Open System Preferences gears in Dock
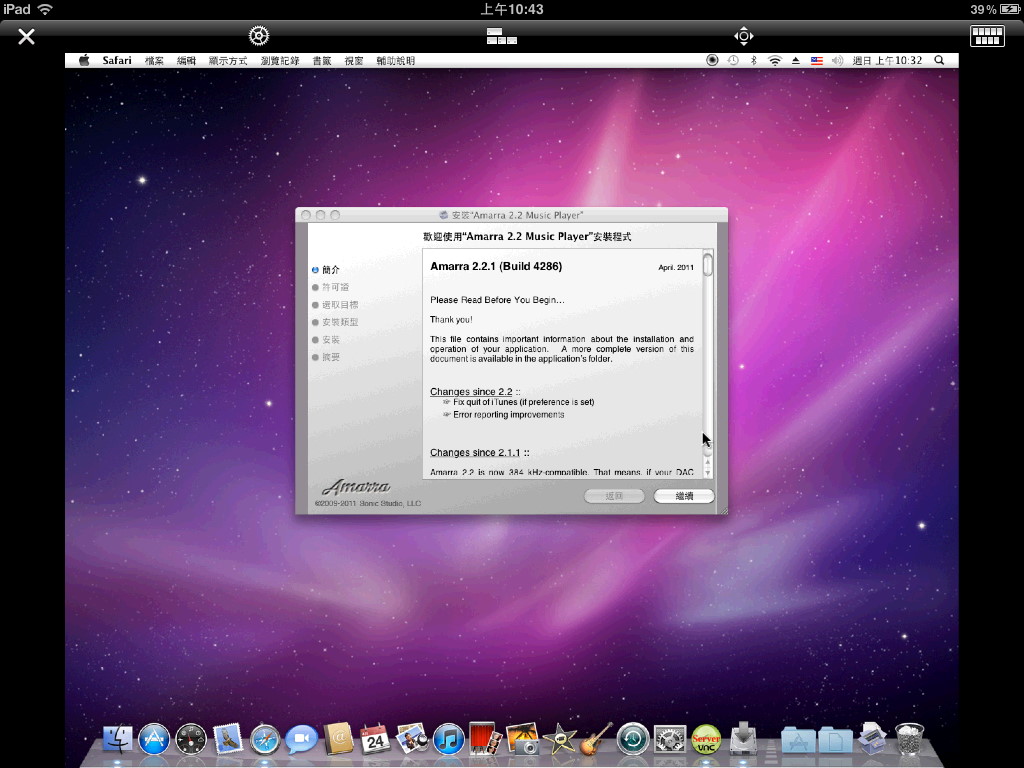The height and width of the screenshot is (768, 1024). pos(669,740)
